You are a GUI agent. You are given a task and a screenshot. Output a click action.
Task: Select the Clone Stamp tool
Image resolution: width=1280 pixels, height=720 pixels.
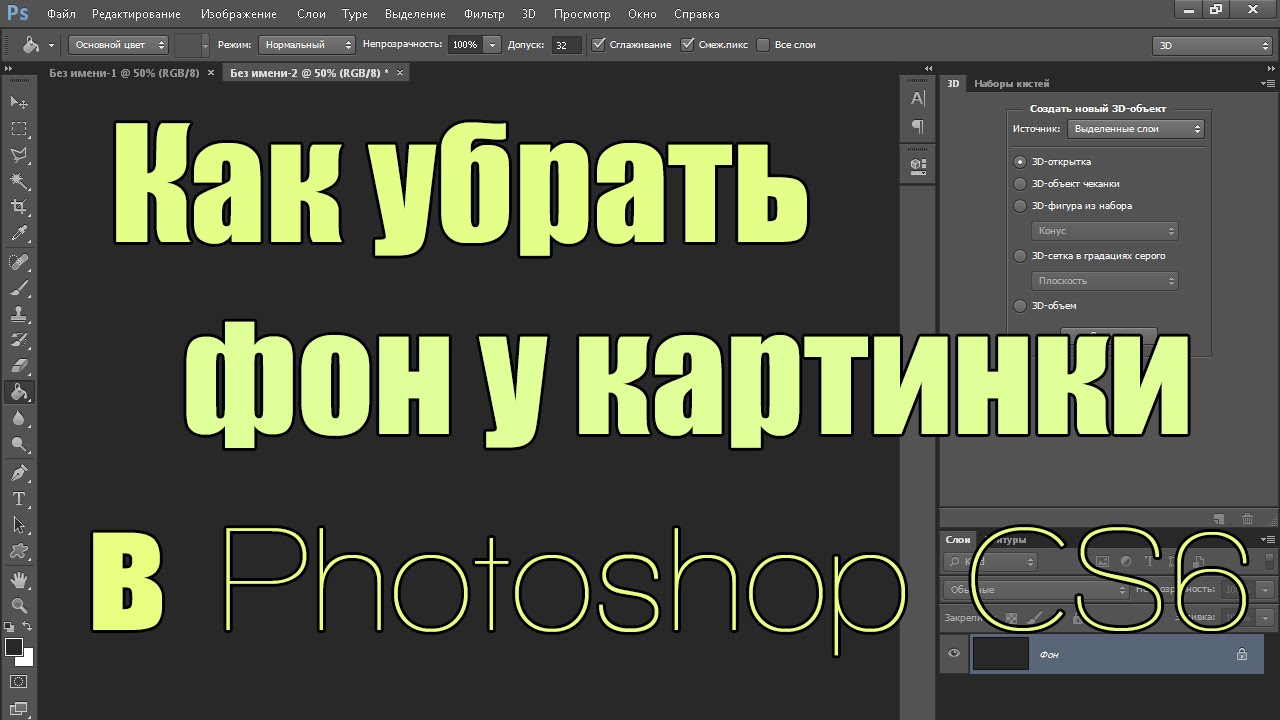tap(19, 314)
